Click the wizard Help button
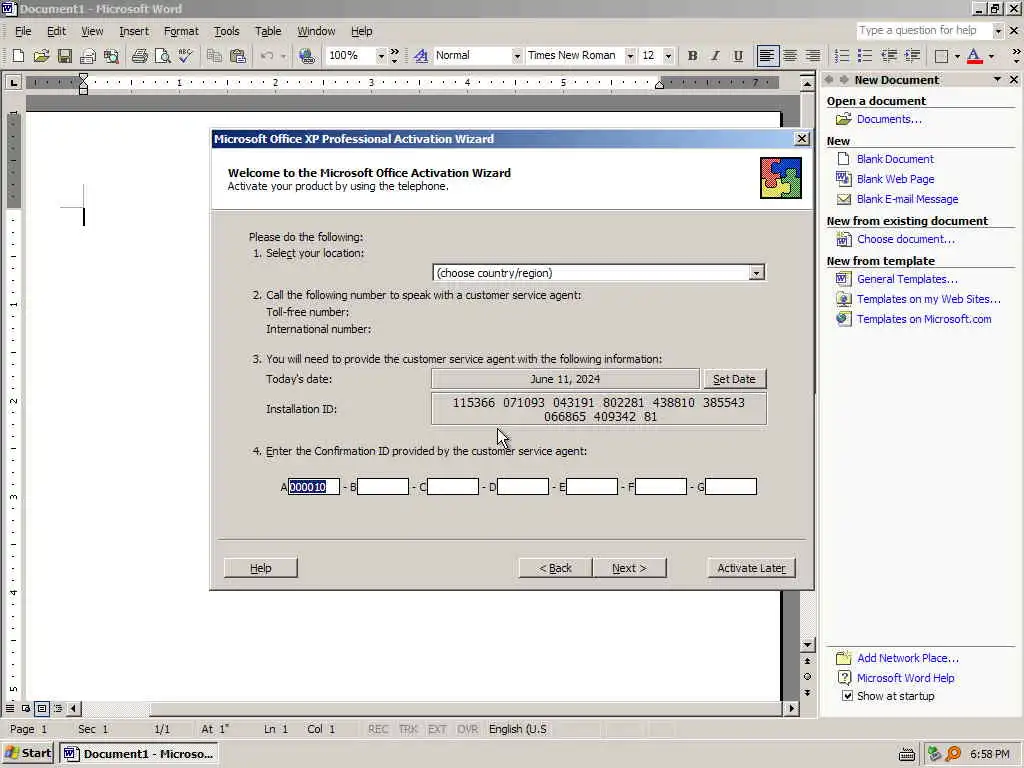 pyautogui.click(x=261, y=568)
